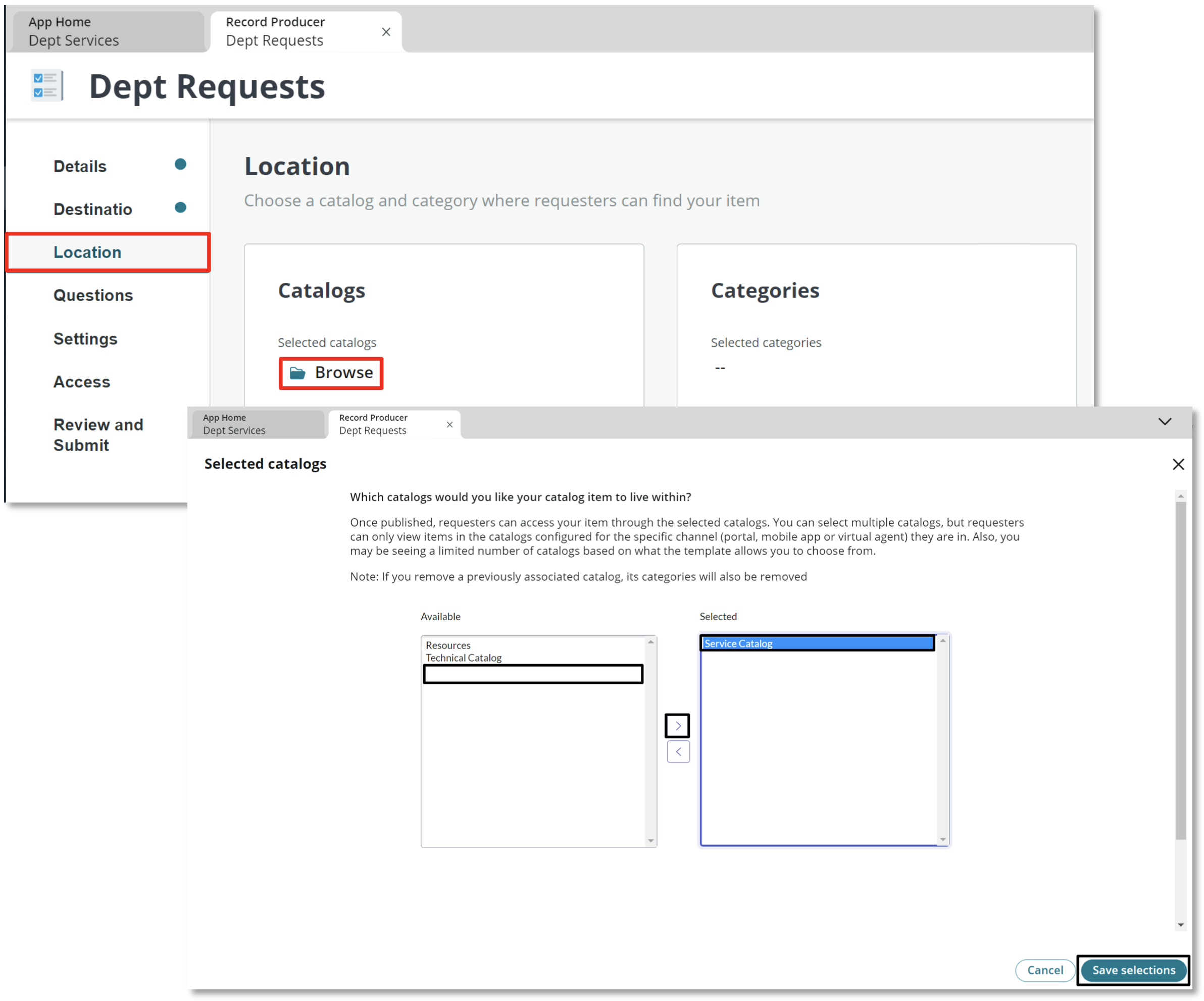Move the catalog back to Available with the left arrow
The width and height of the screenshot is (1204, 1001).
coord(678,751)
